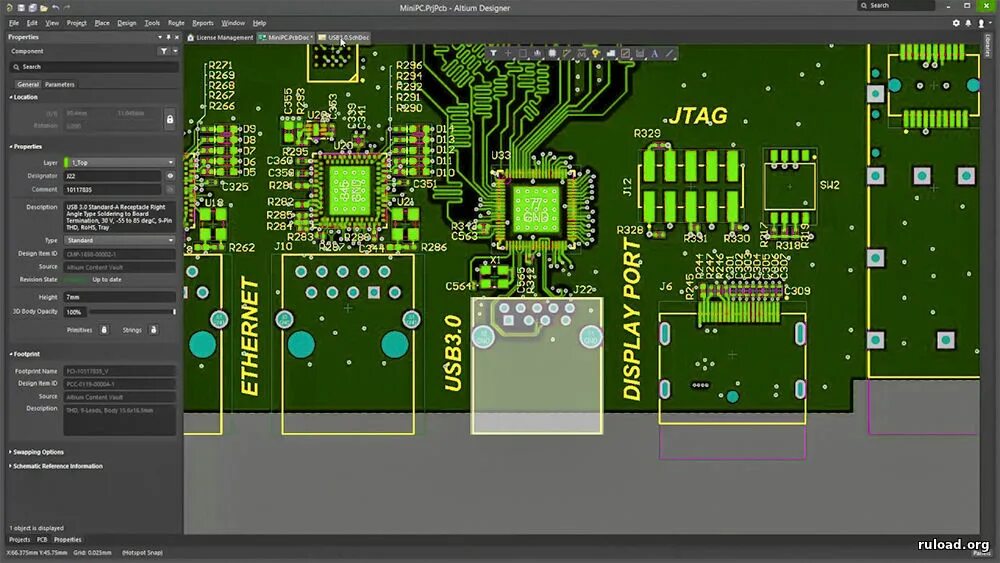Open the Route menu
Screen dimensions: 1000x563
[176, 23]
